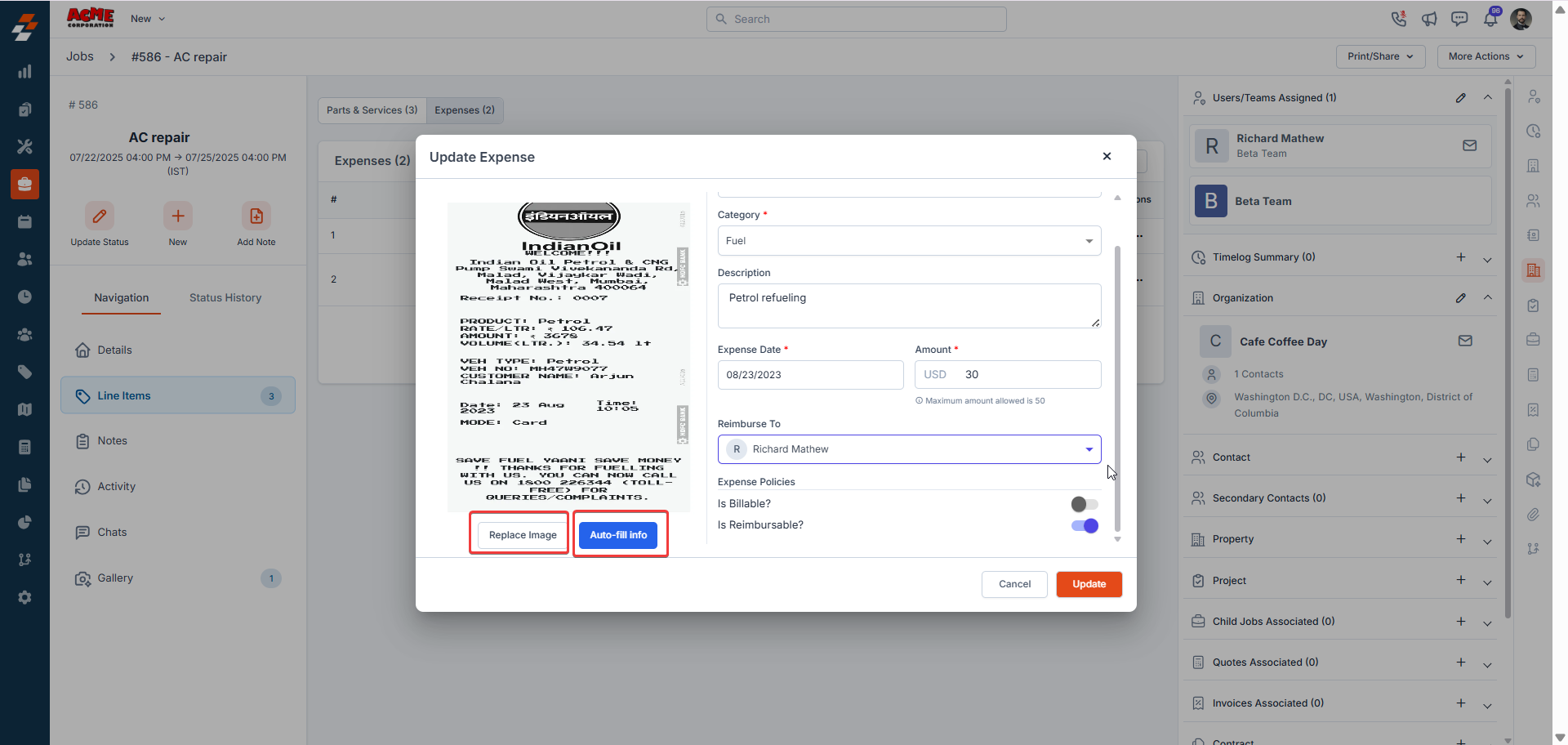This screenshot has height=745, width=1568.
Task: Click the Auto-fill info button
Action: pos(618,535)
